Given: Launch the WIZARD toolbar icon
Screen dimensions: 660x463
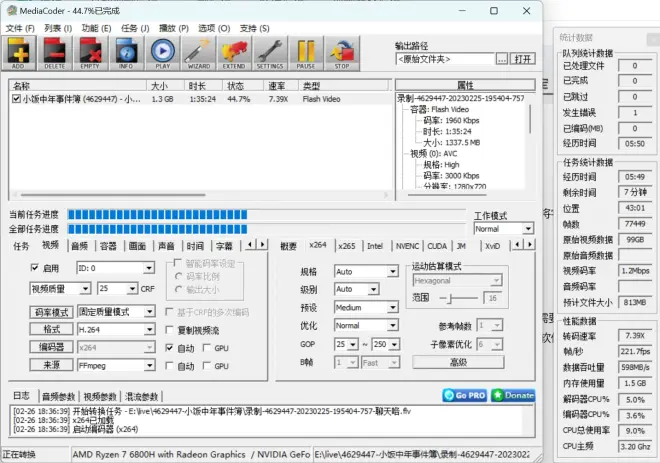Looking at the screenshot, I should [x=198, y=53].
